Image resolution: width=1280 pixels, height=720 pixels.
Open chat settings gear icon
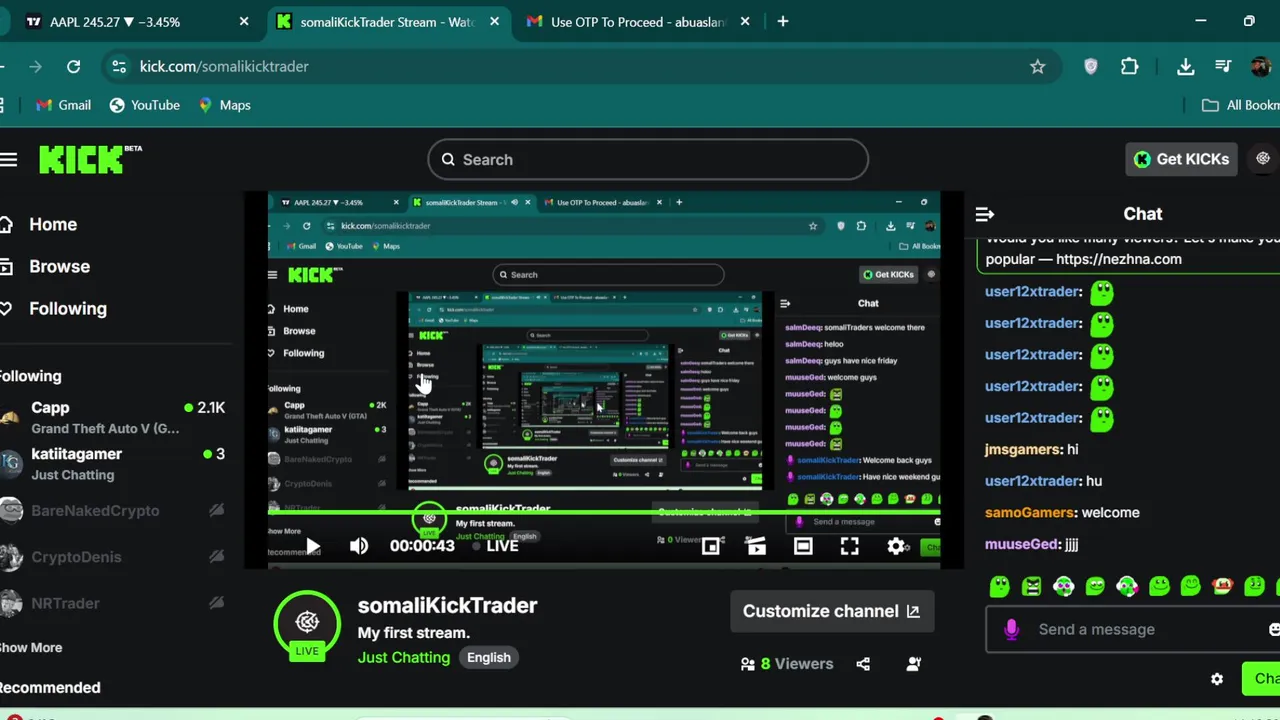click(1217, 679)
